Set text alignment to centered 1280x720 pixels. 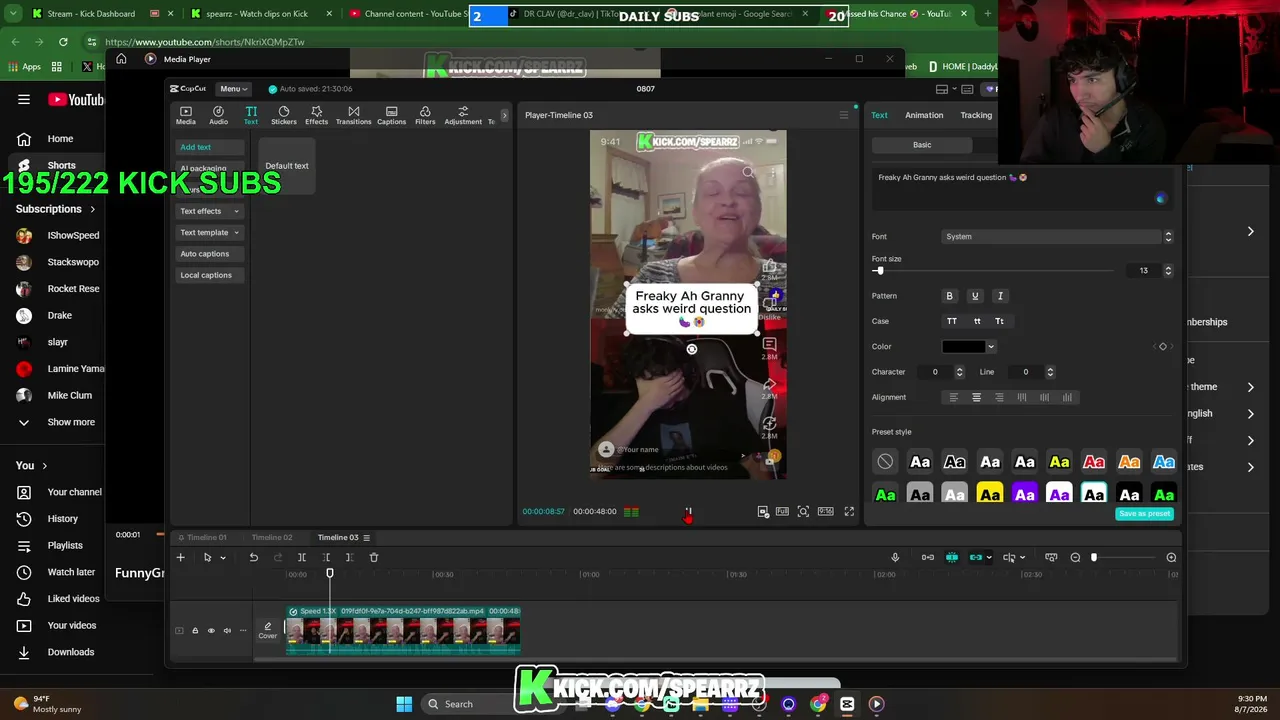(x=976, y=397)
